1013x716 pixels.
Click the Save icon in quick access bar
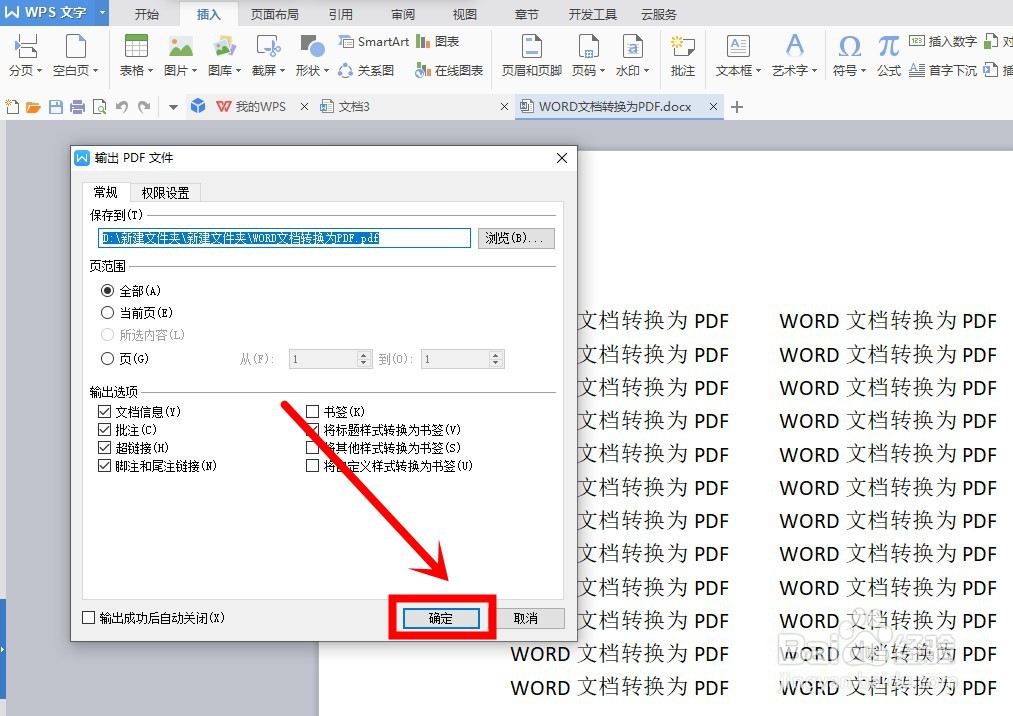point(55,106)
